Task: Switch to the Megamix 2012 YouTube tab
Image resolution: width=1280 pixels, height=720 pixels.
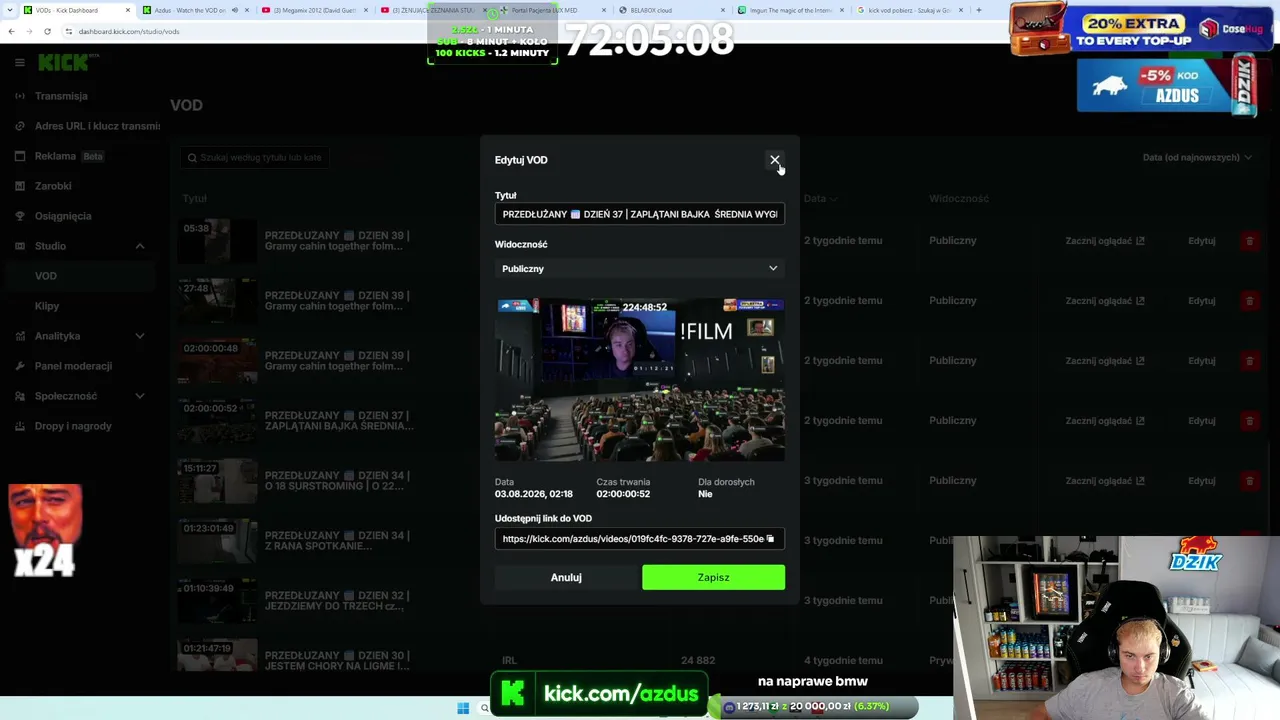Action: (315, 10)
